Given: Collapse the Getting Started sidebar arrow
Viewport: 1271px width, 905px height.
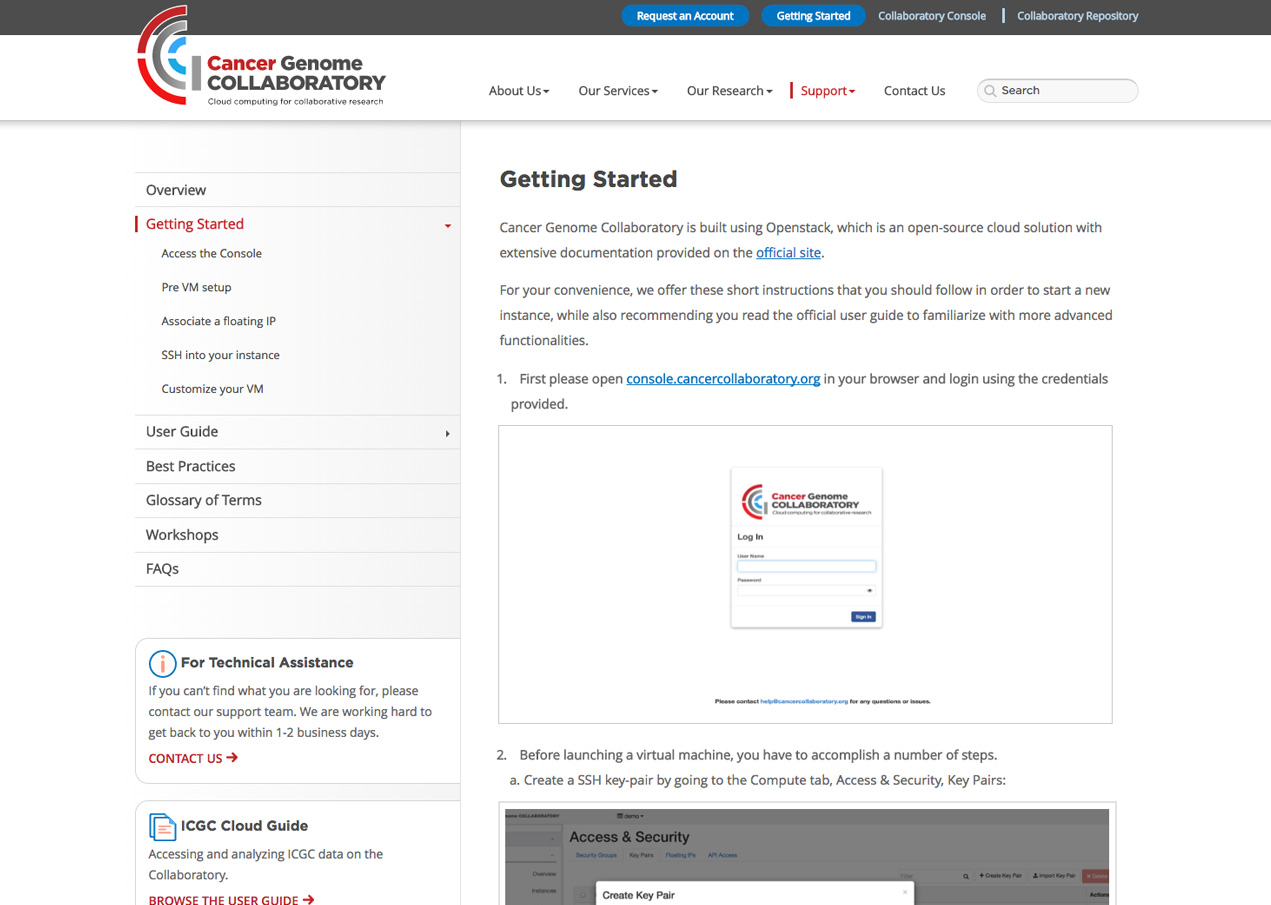Looking at the screenshot, I should tap(447, 226).
